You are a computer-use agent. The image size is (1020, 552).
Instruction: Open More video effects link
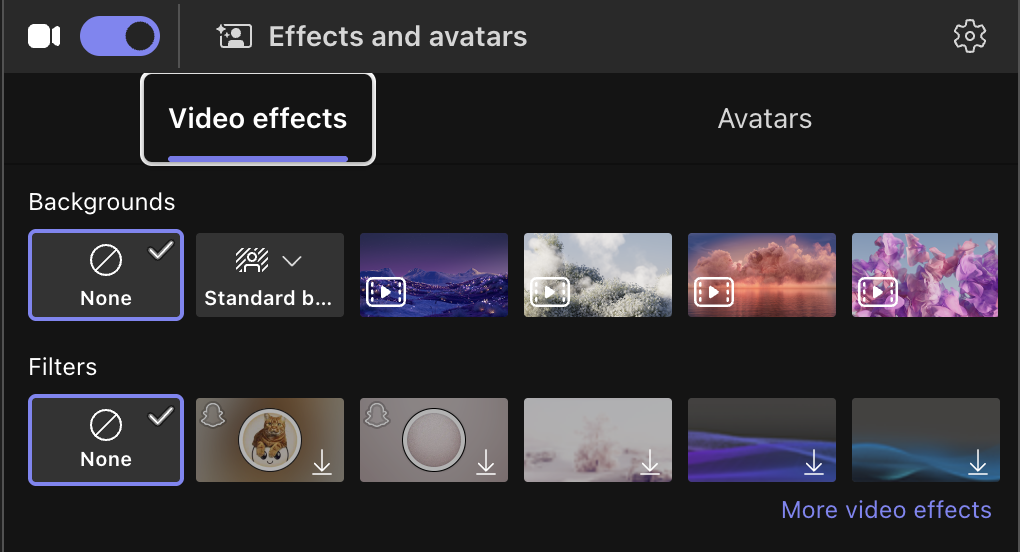click(x=886, y=510)
